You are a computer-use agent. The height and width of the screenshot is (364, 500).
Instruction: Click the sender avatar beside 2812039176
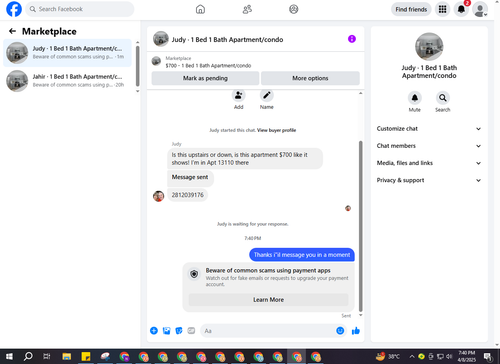click(x=158, y=196)
